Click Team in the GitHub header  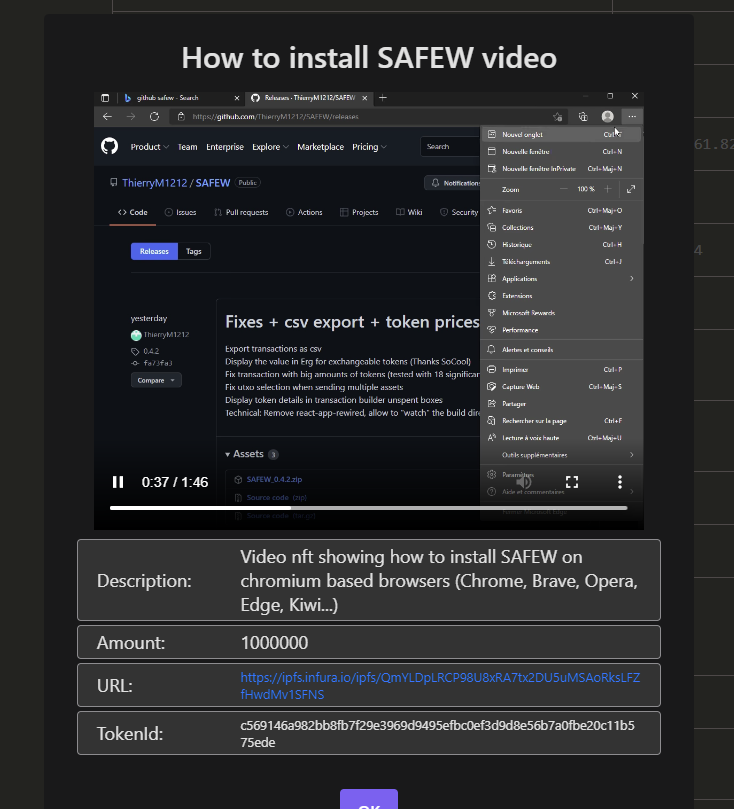tap(187, 147)
